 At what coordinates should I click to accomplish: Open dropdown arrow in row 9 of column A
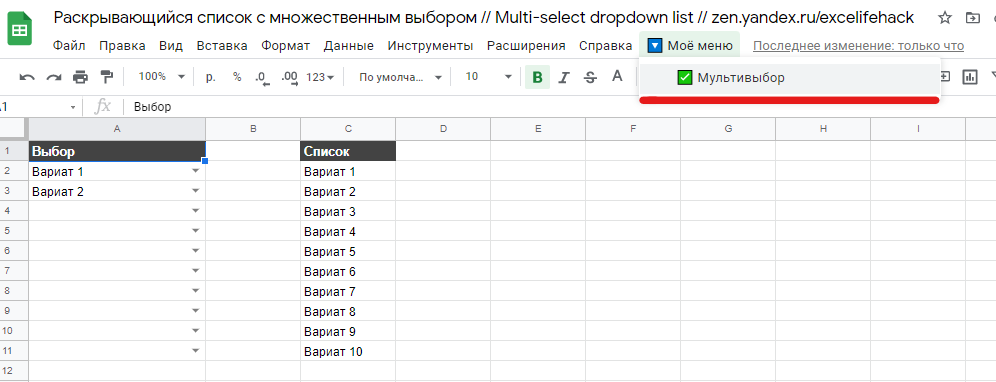click(x=195, y=311)
